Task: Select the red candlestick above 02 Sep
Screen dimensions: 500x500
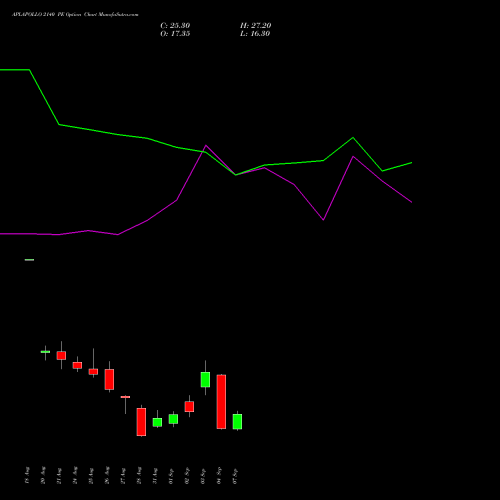Action: click(x=189, y=407)
